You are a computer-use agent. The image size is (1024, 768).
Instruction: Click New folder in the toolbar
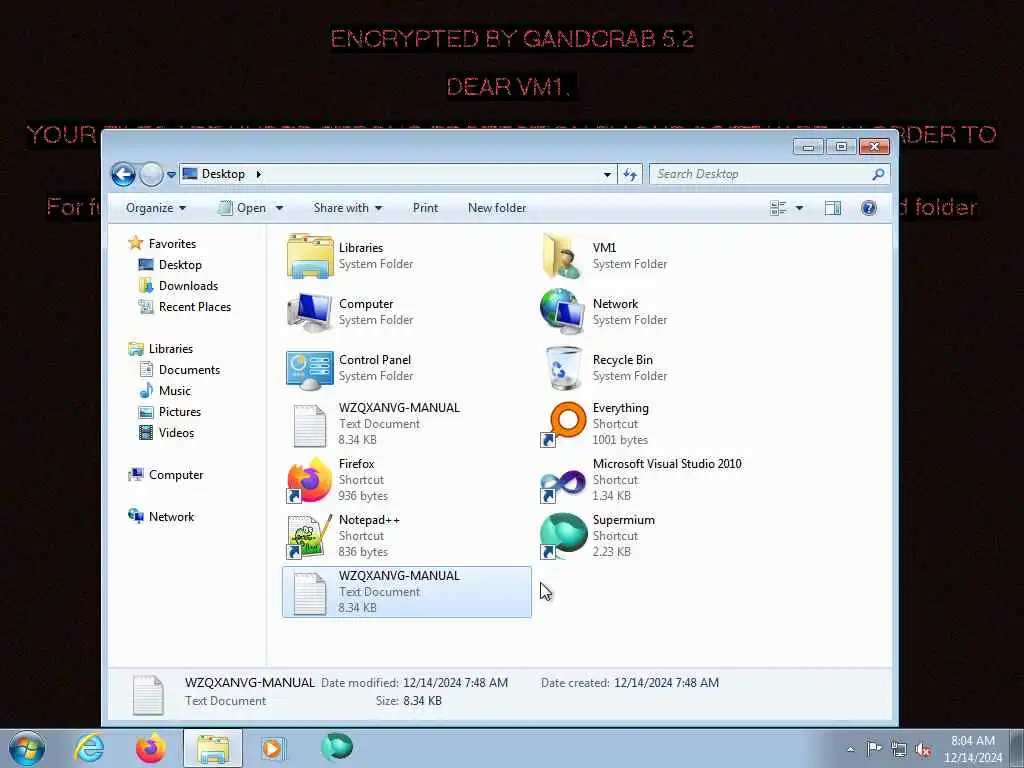coord(497,208)
